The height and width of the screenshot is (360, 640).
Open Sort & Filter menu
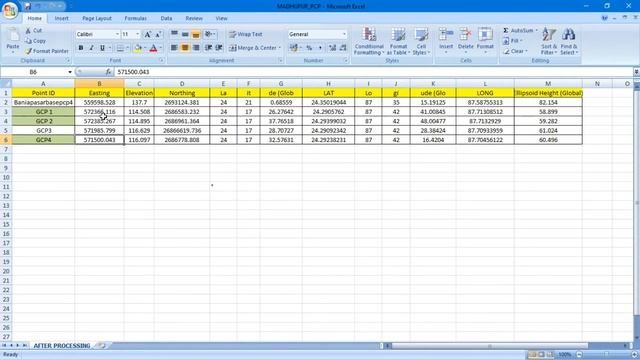549,41
